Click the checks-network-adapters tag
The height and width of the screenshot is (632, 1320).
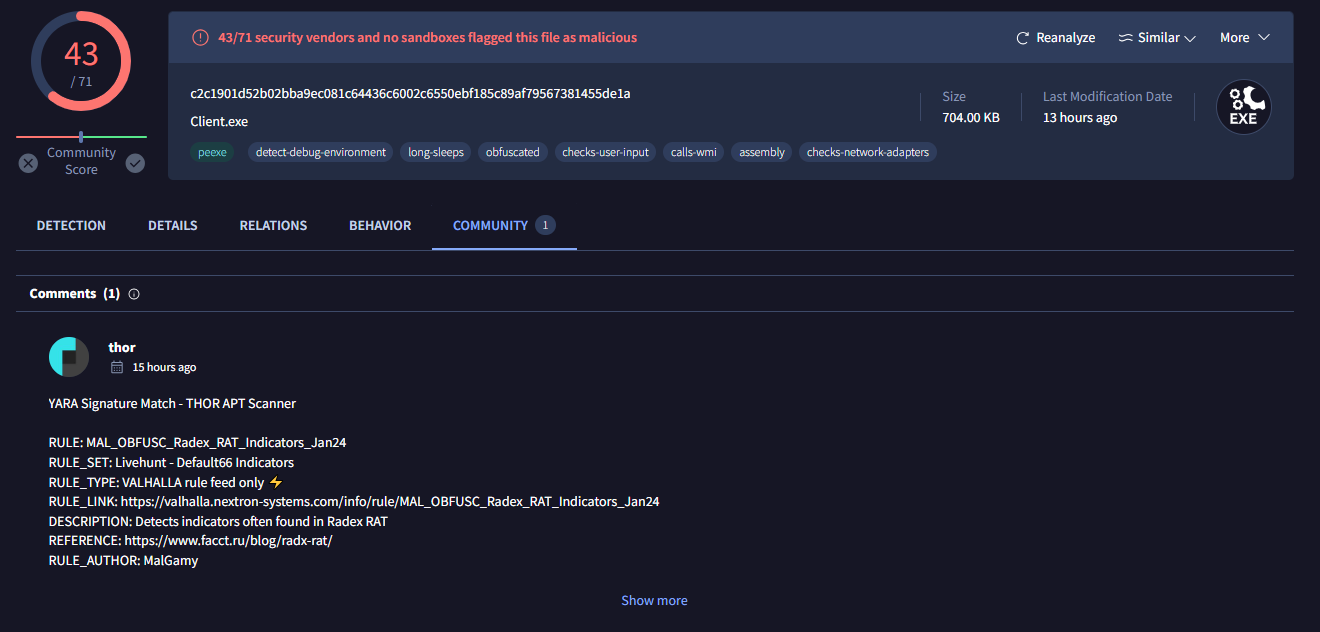pyautogui.click(x=868, y=152)
